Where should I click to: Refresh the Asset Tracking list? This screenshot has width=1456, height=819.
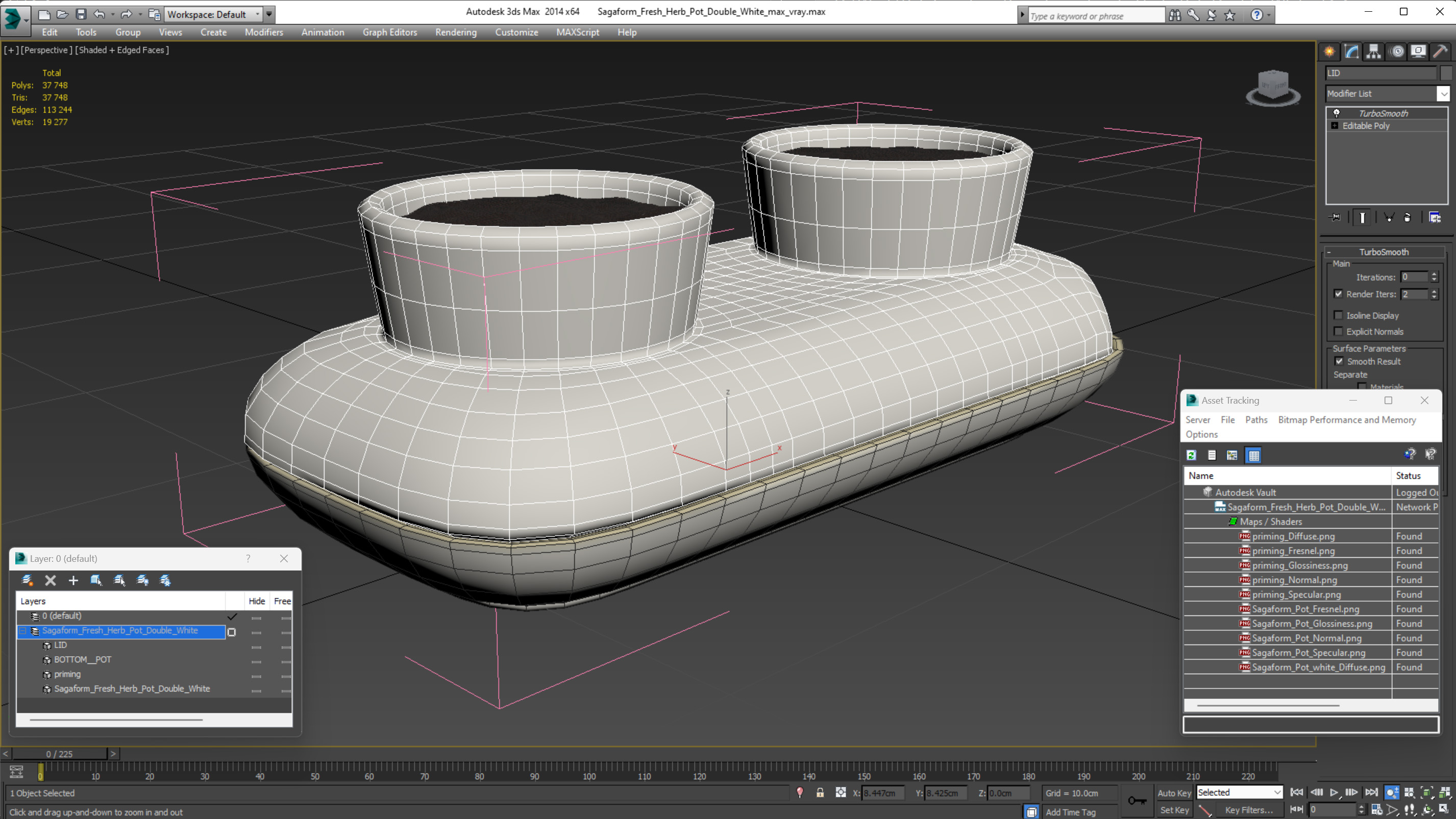(1192, 455)
